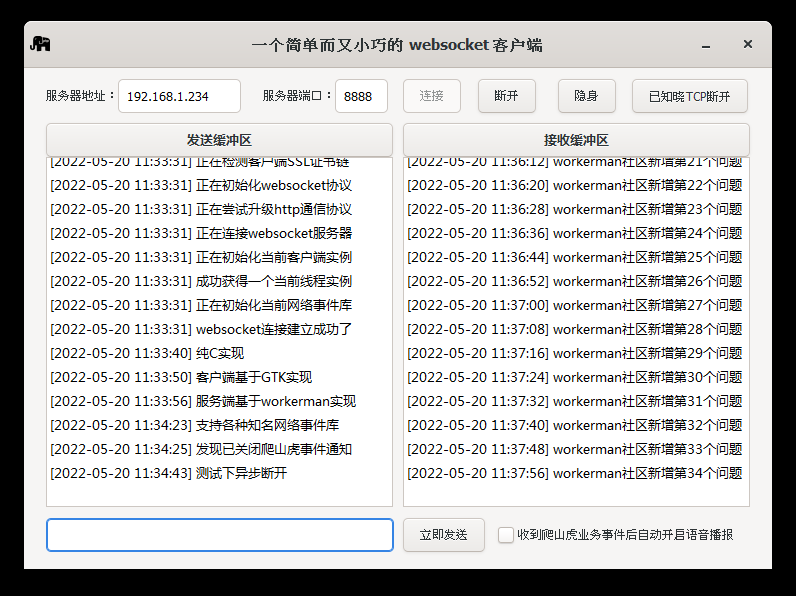Select log line websocket连接建立成功了
This screenshot has width=796, height=596.
click(x=201, y=329)
